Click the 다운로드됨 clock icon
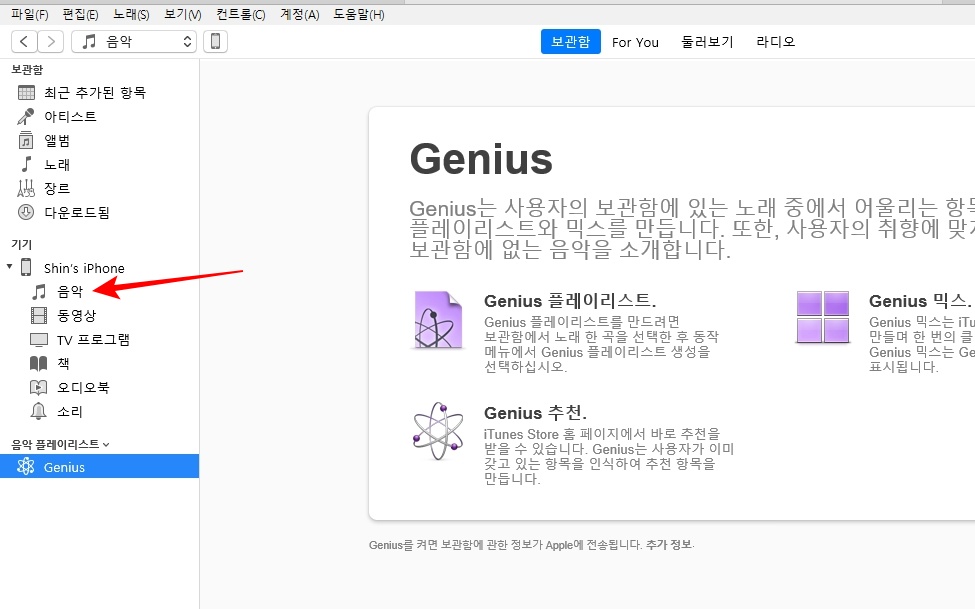Viewport: 975px width, 609px height. 25,212
